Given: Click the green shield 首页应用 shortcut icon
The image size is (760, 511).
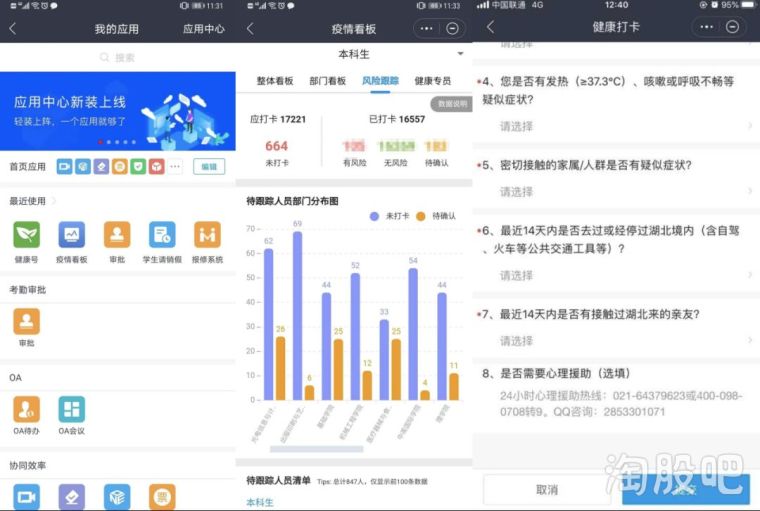Looking at the screenshot, I should click(x=138, y=167).
